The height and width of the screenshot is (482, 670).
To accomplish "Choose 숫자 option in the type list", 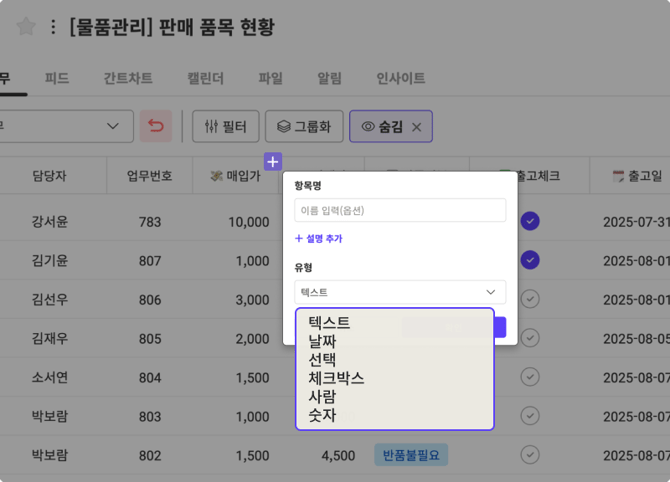I will coord(322,415).
